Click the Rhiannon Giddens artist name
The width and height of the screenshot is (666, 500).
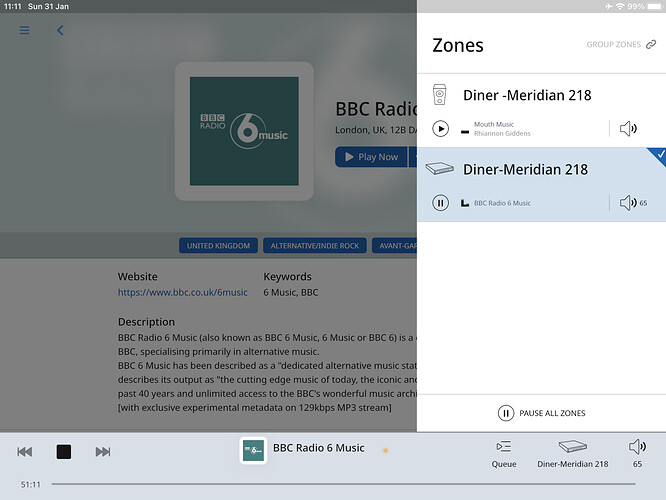502,133
